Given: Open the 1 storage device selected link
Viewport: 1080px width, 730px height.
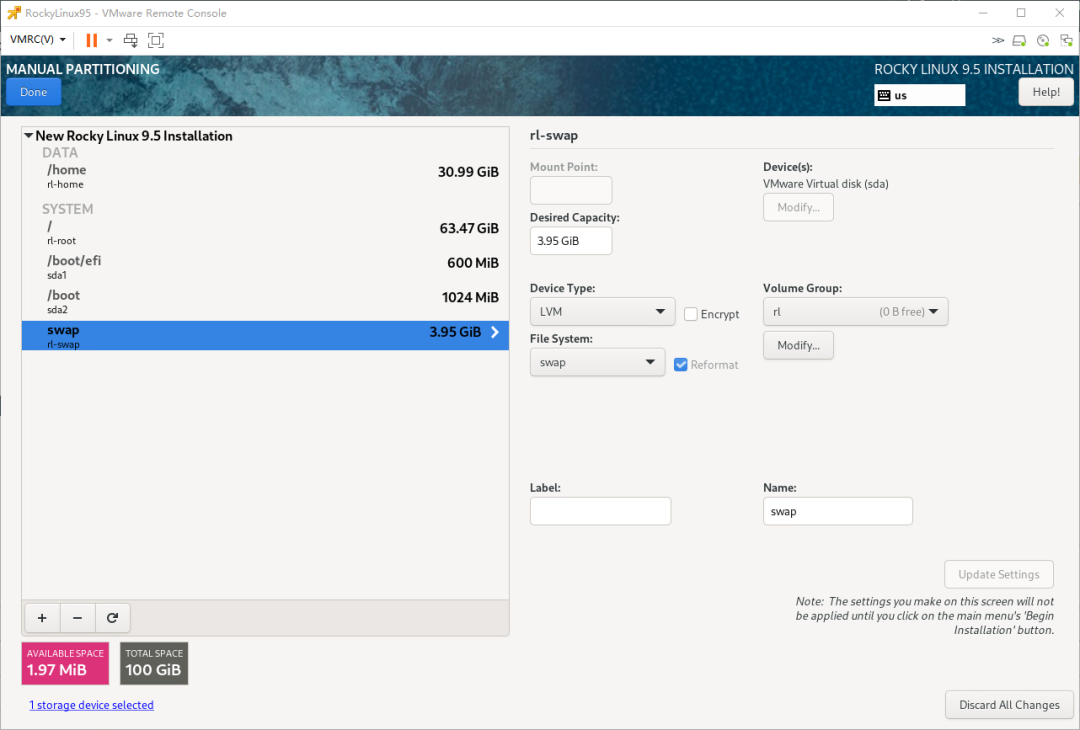Looking at the screenshot, I should 91,705.
